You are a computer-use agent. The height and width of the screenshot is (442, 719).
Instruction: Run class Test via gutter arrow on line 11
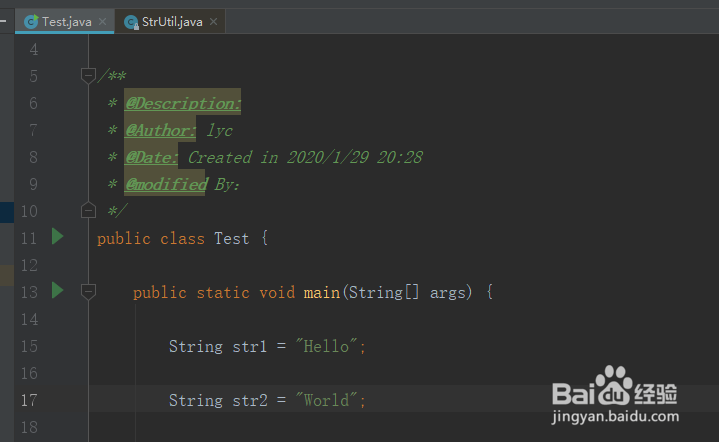(x=57, y=237)
